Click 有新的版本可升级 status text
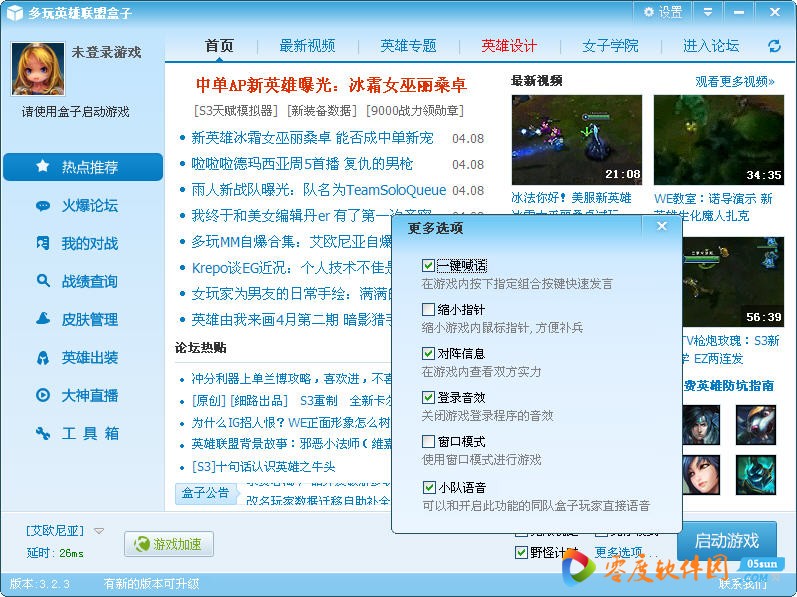 coord(151,583)
